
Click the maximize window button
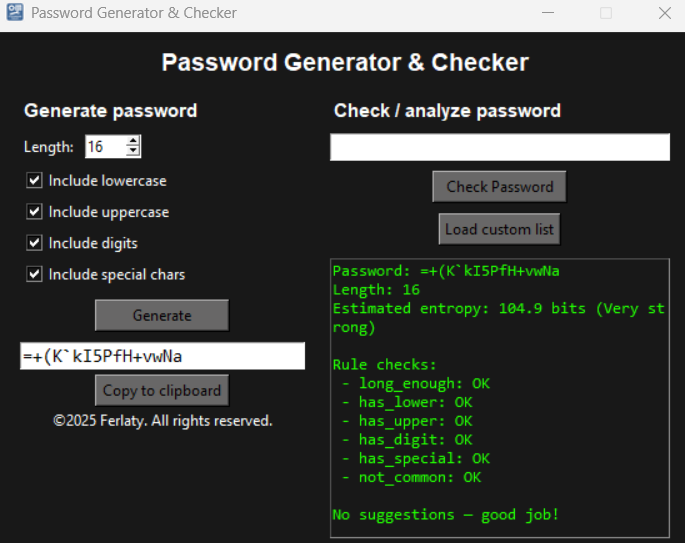(x=605, y=14)
